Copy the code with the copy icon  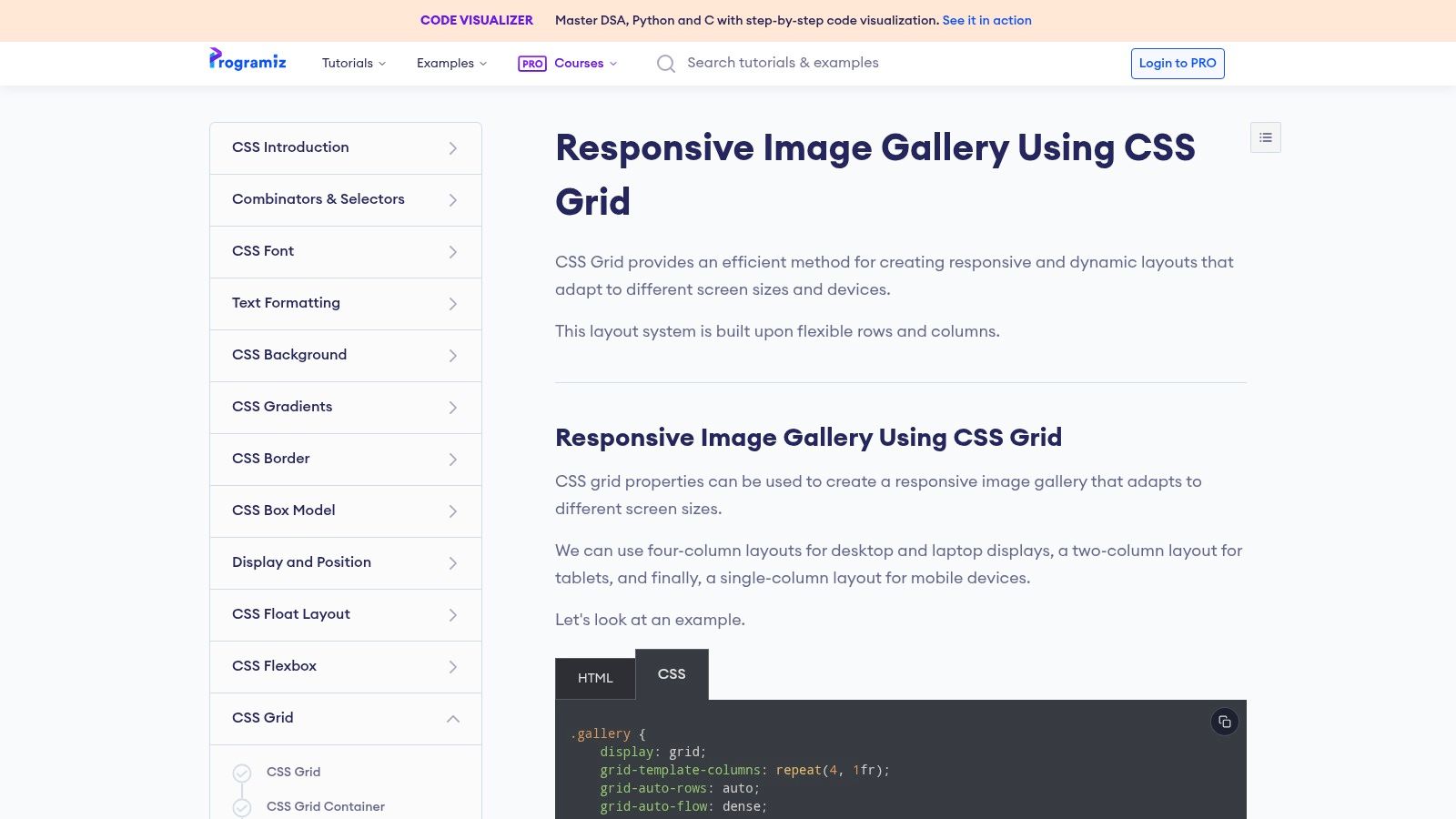click(x=1225, y=722)
